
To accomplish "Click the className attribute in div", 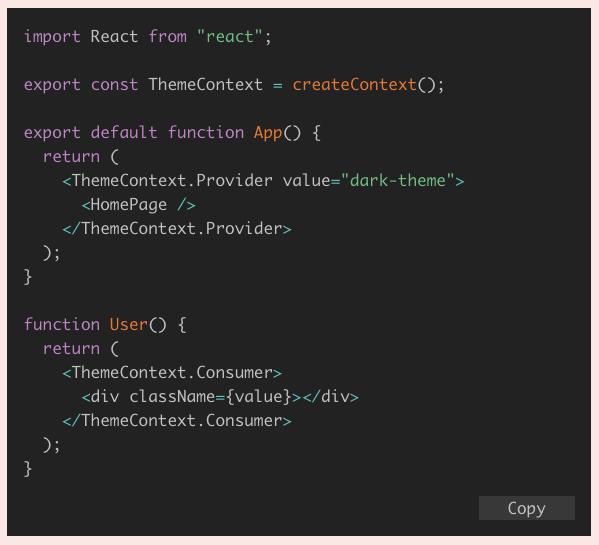I will 172,396.
